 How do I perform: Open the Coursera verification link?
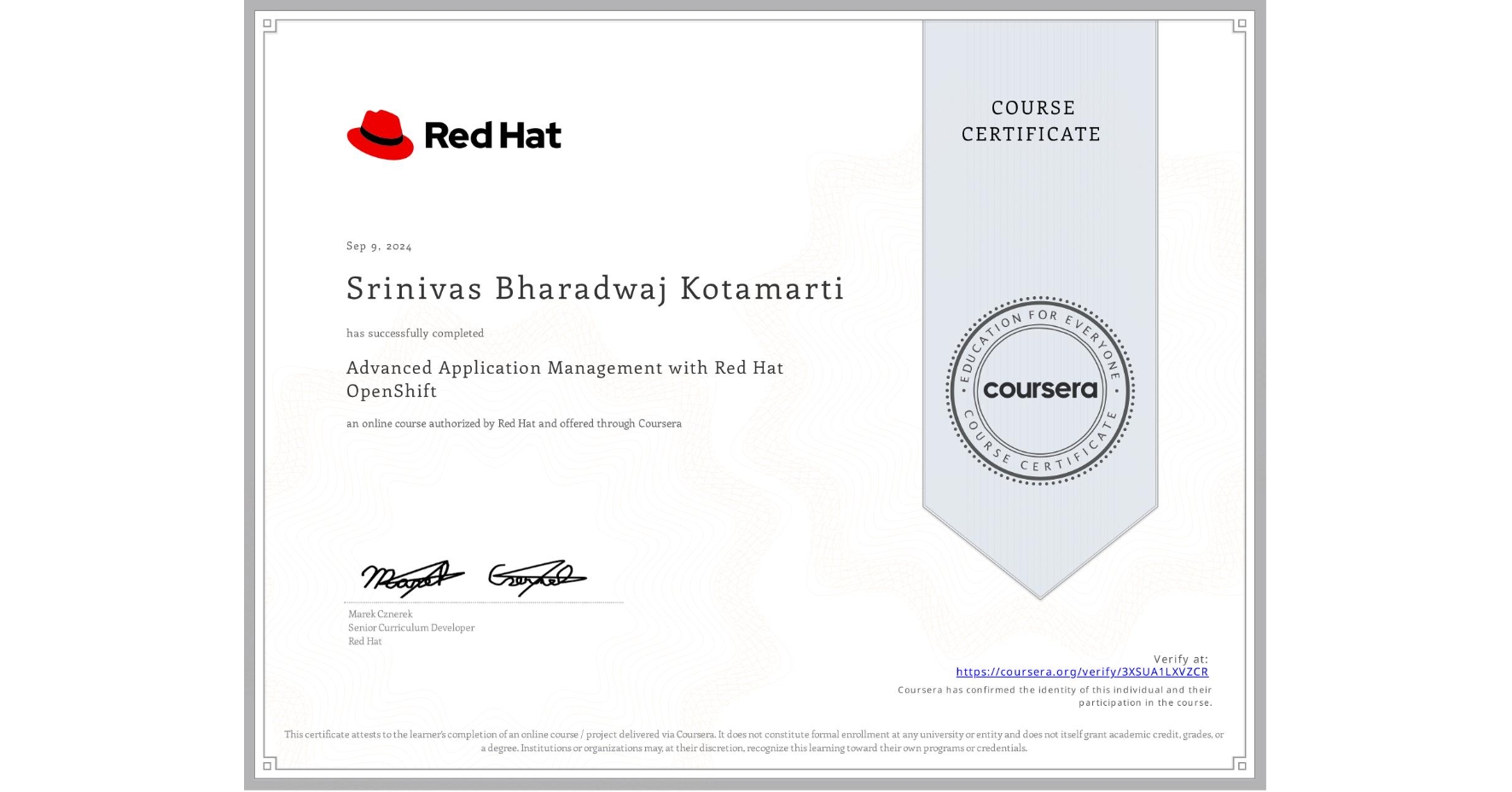tap(1082, 672)
